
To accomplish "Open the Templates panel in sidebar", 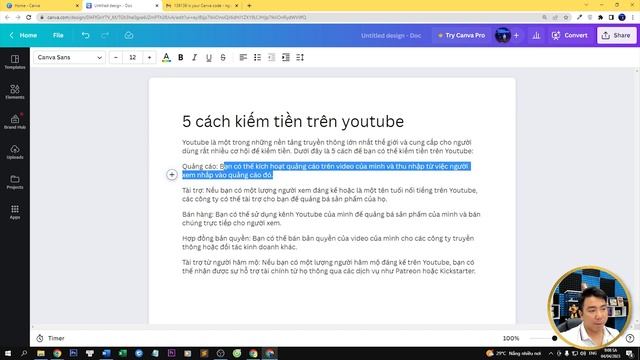I will point(15,62).
